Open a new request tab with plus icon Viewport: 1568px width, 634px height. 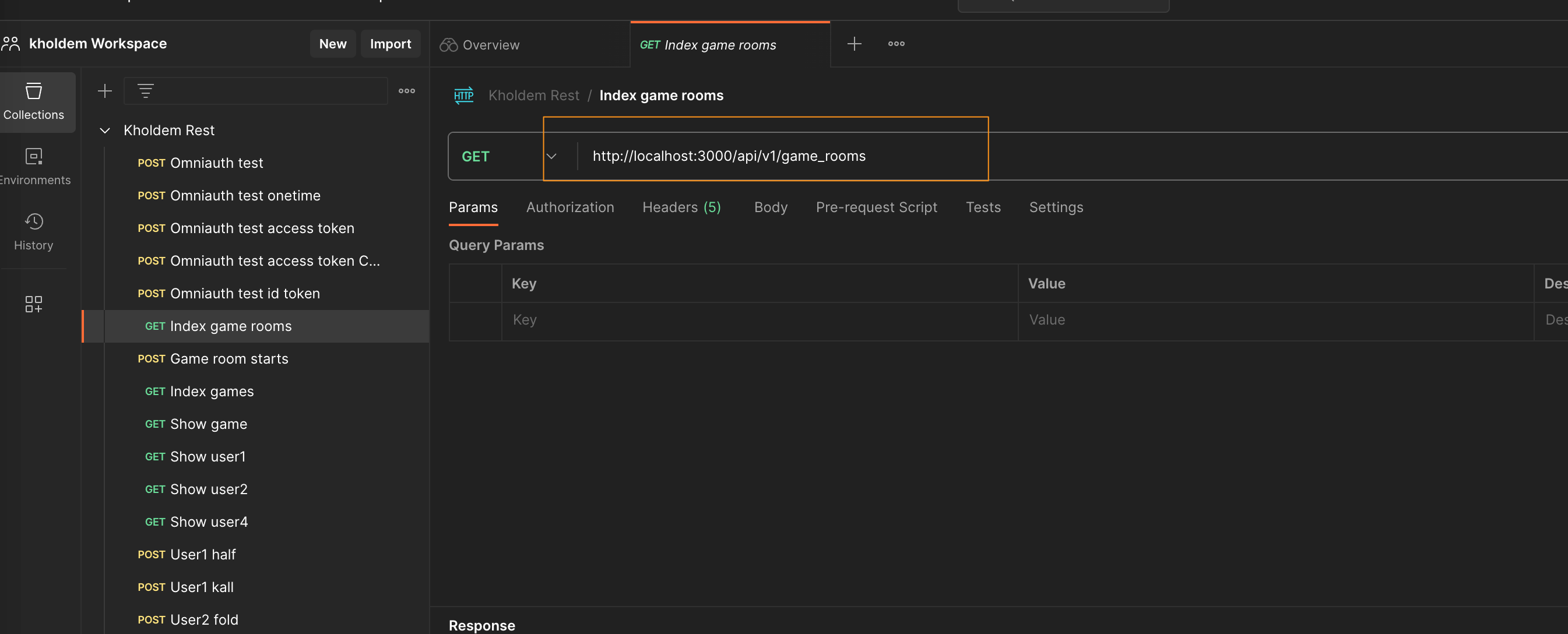click(854, 44)
